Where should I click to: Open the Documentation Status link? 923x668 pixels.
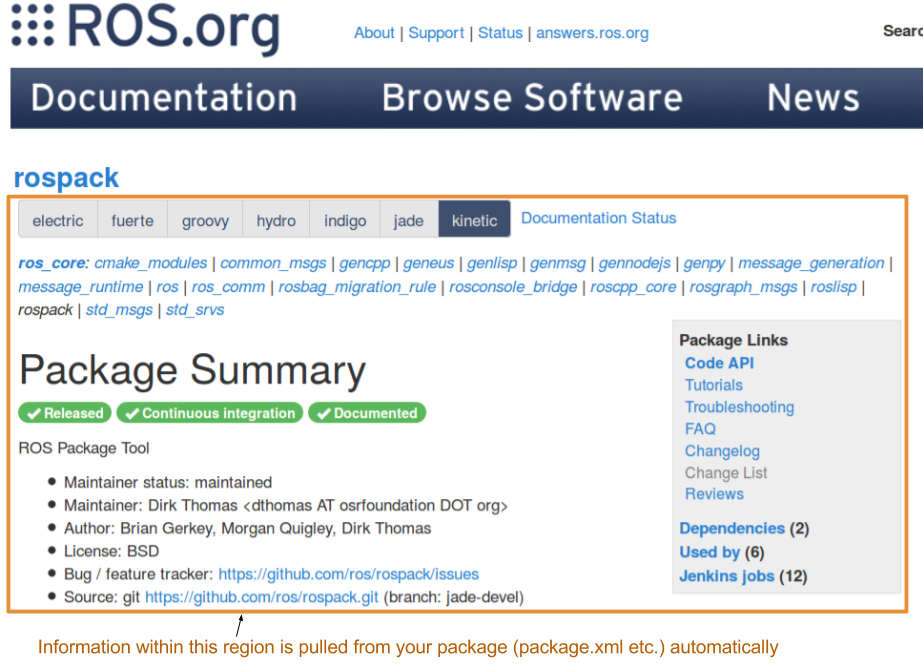pyautogui.click(x=598, y=218)
